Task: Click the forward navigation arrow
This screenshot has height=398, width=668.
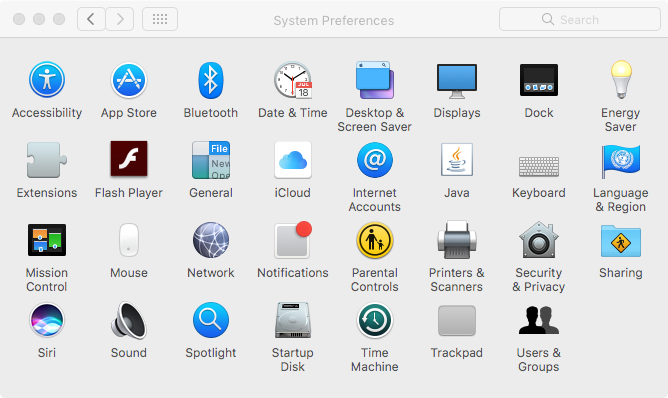Action: coord(120,19)
